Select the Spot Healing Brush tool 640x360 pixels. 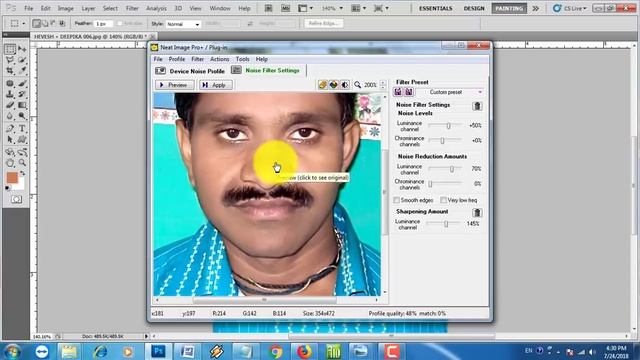click(x=10, y=83)
